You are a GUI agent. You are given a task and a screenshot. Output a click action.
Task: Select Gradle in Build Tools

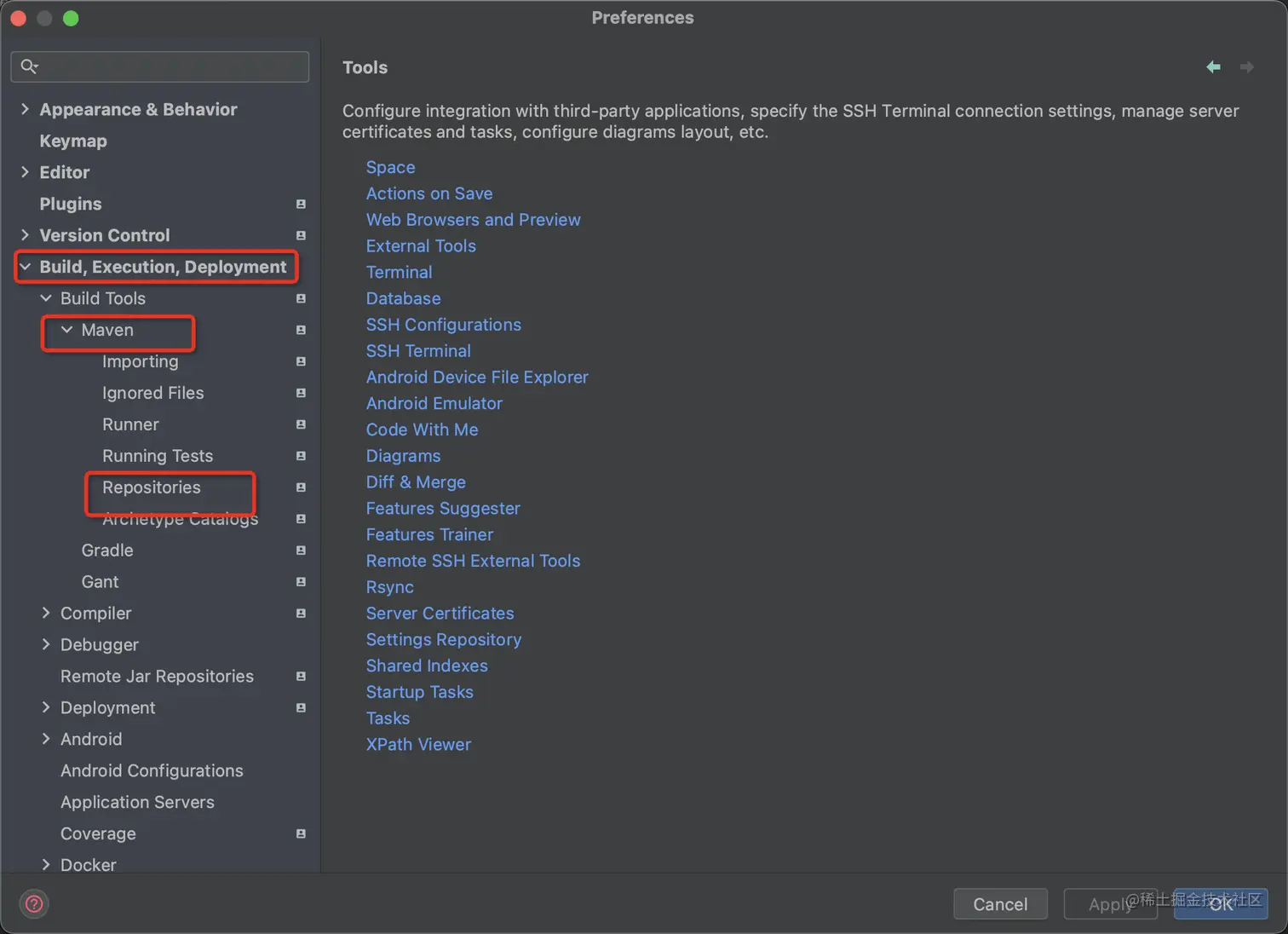click(x=107, y=551)
